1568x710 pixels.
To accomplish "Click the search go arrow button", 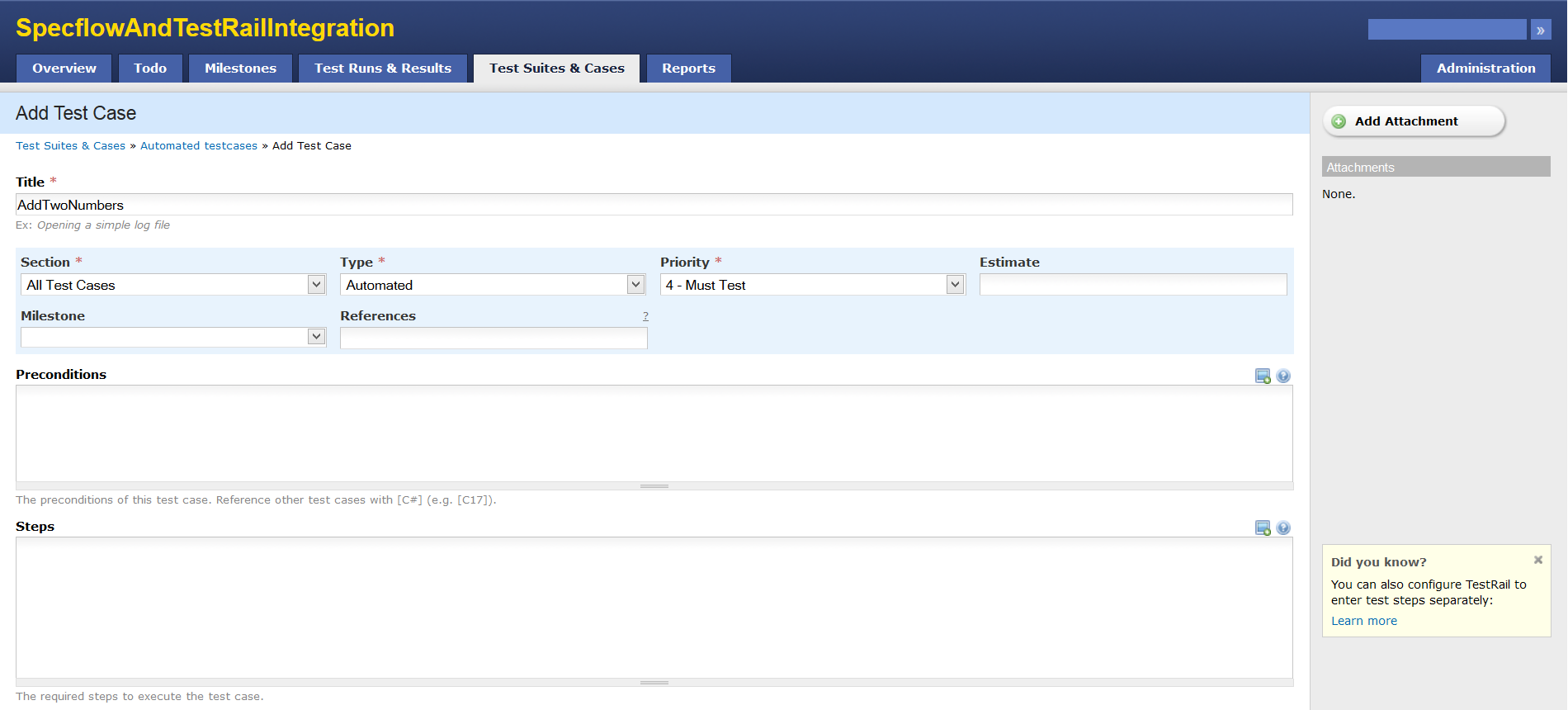I will [1540, 30].
